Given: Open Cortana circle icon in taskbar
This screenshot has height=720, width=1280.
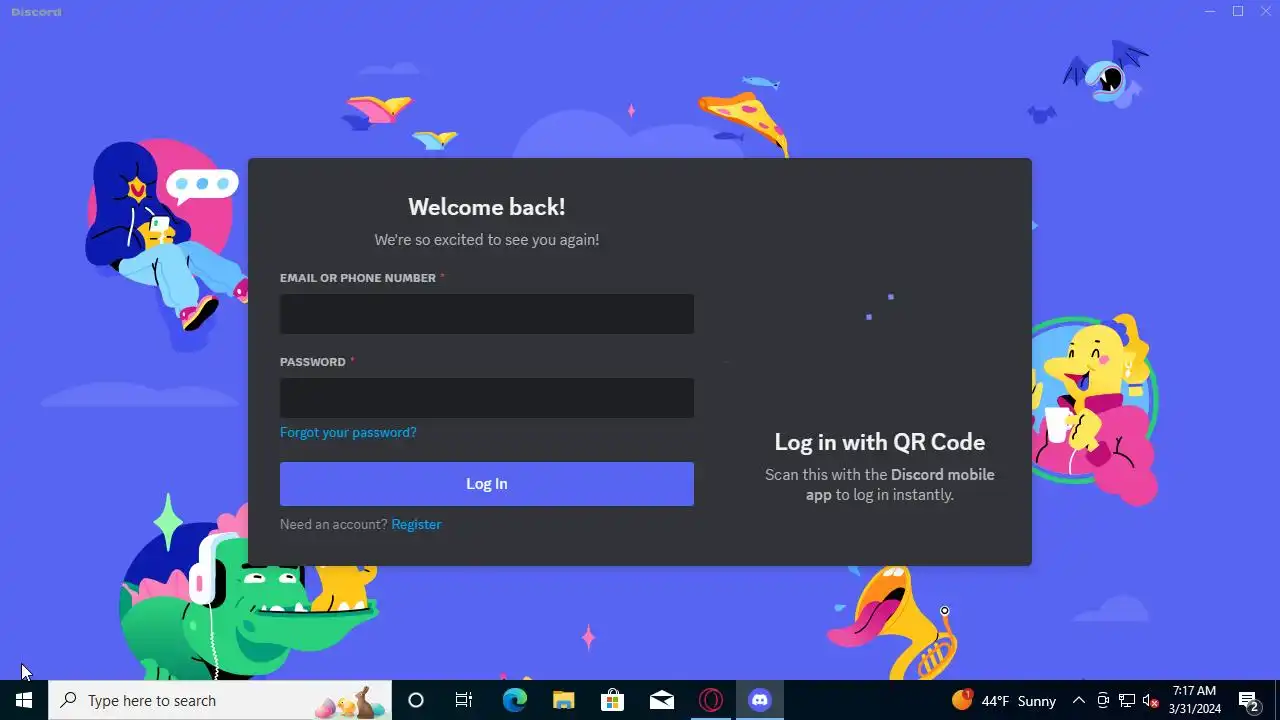Looking at the screenshot, I should tap(416, 700).
